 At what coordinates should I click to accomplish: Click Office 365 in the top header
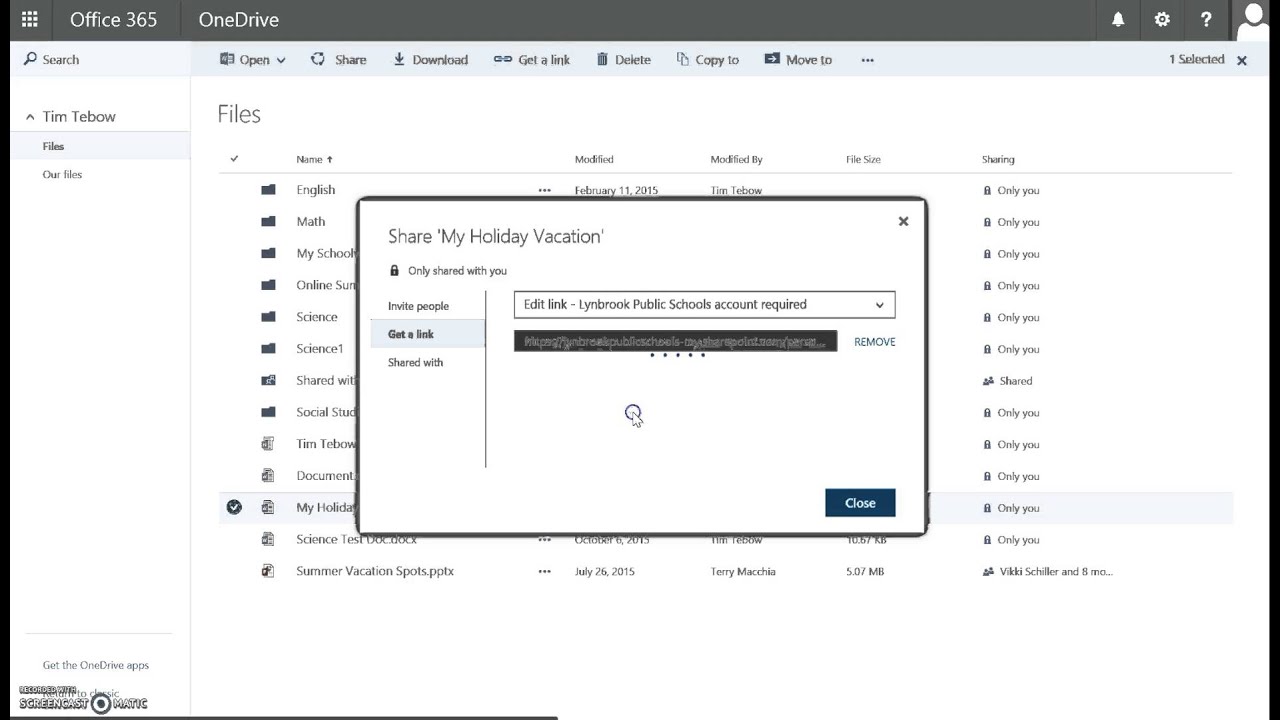(x=113, y=19)
